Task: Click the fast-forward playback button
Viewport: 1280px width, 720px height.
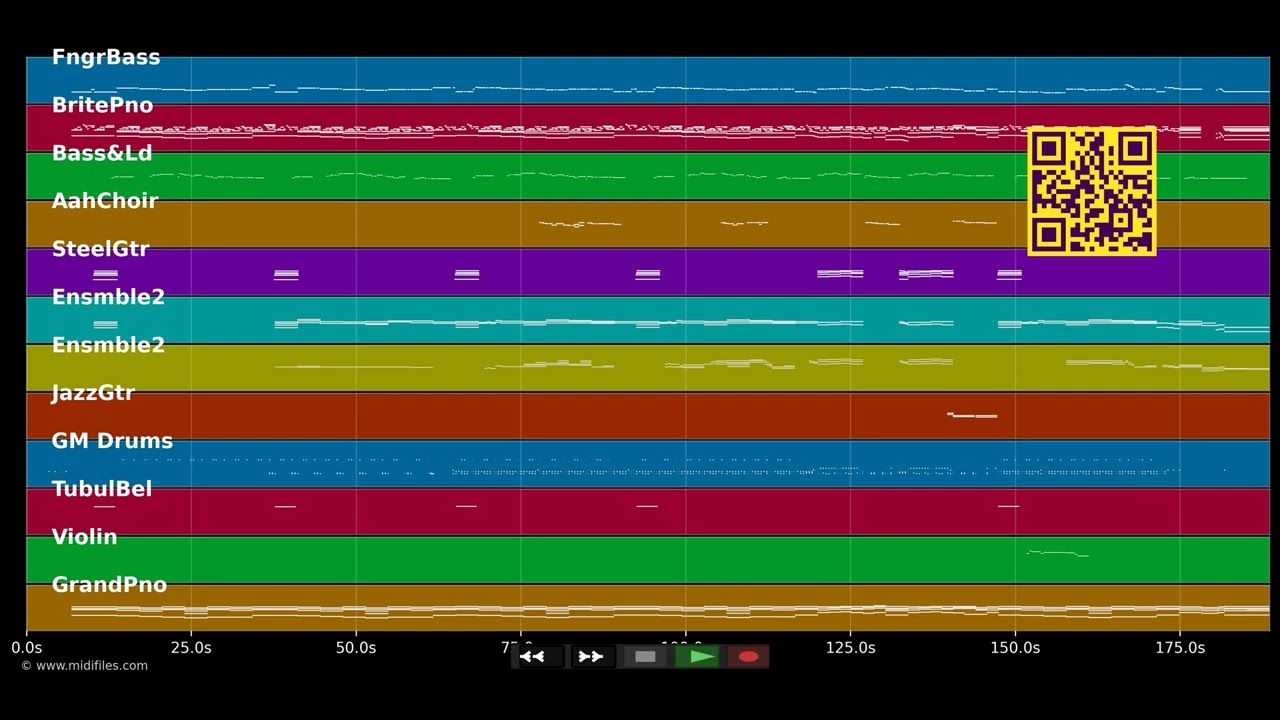Action: tap(591, 657)
